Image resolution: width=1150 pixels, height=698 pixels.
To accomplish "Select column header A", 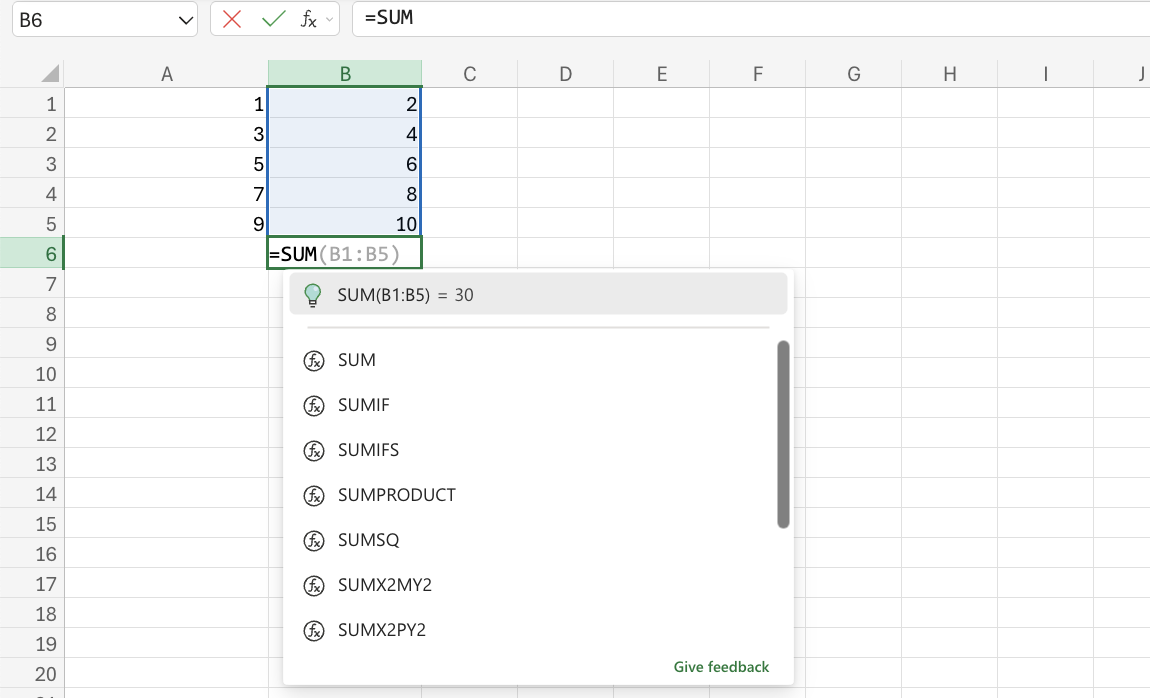I will (167, 72).
